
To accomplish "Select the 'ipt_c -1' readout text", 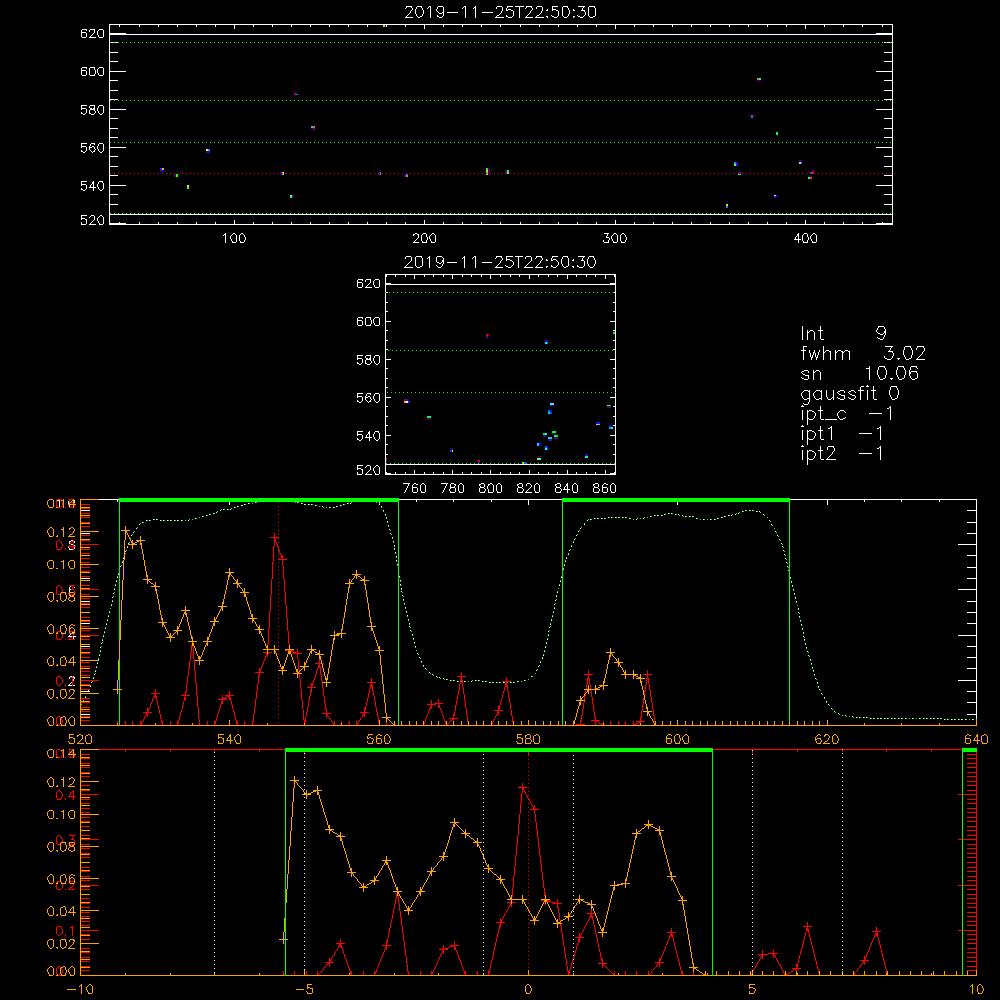I will [847, 414].
